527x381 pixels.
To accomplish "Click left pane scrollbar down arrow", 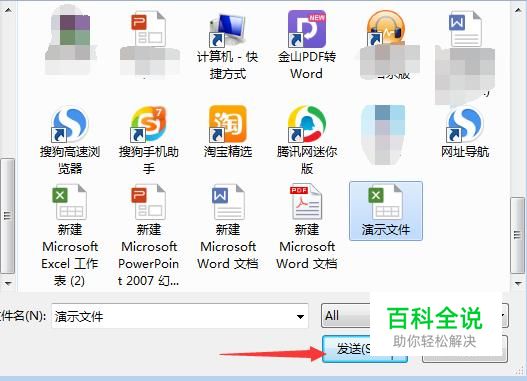I will (x=8, y=284).
